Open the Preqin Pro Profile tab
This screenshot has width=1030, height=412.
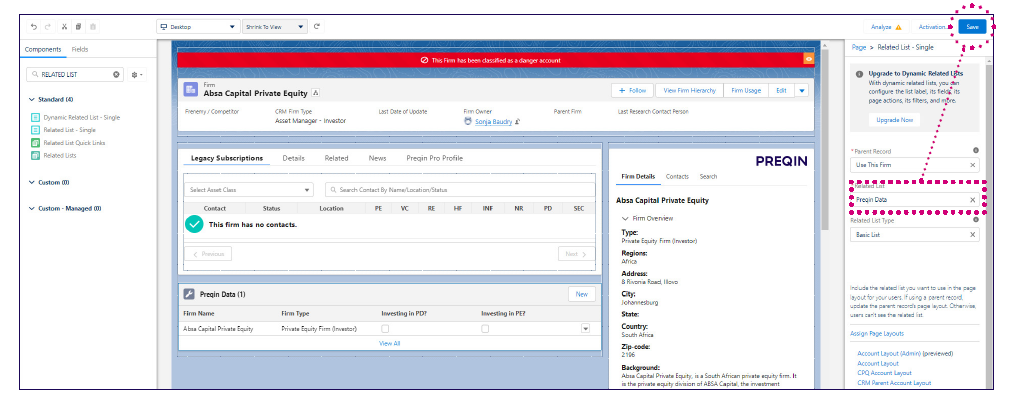[434, 158]
